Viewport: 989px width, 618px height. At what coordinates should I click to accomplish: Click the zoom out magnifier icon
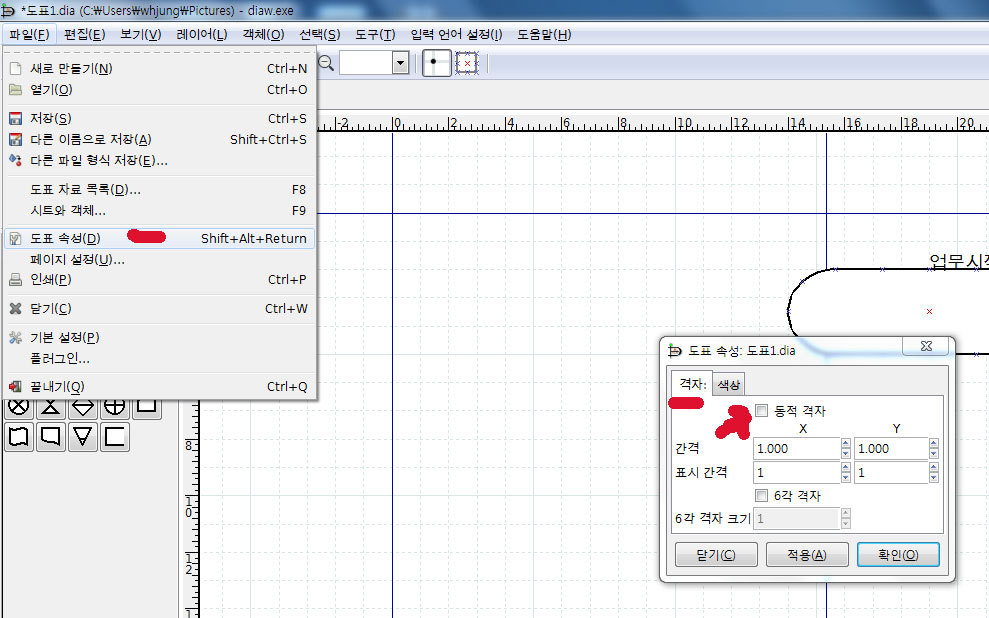pos(326,63)
